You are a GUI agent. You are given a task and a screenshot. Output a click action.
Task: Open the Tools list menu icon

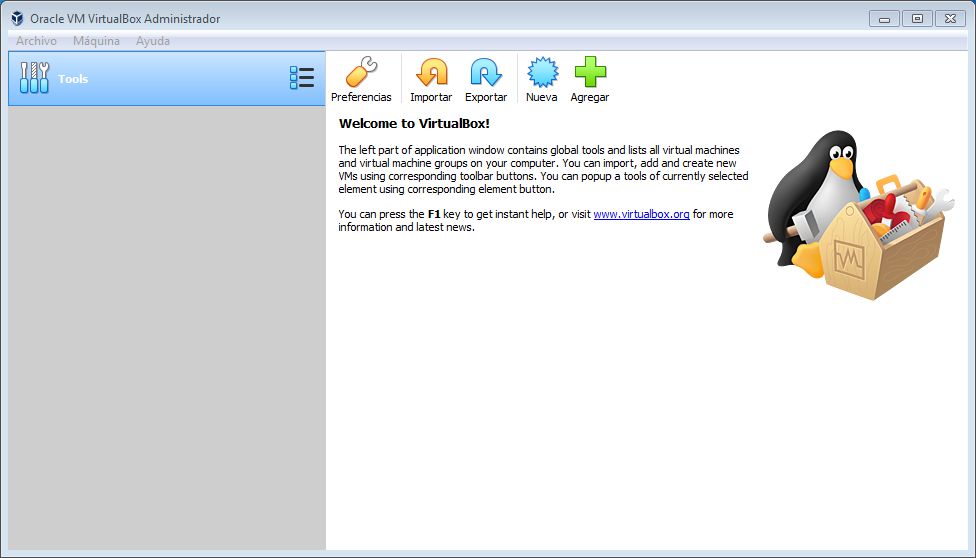(x=301, y=78)
